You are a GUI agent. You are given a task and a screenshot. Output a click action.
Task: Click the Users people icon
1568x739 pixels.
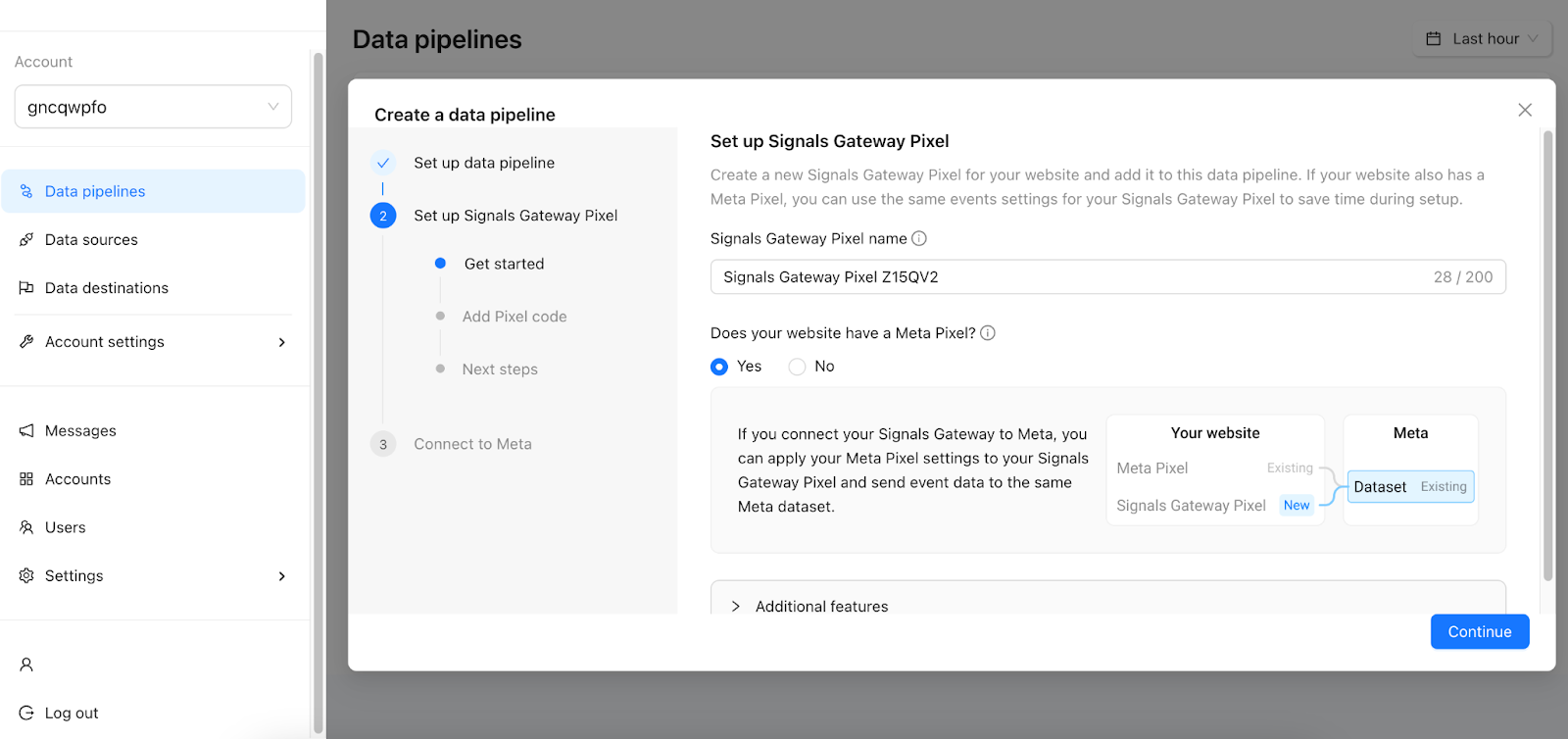pyautogui.click(x=26, y=527)
